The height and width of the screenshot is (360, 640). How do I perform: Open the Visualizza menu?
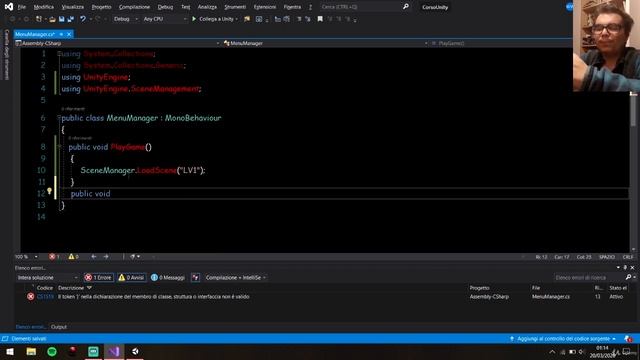point(73,7)
